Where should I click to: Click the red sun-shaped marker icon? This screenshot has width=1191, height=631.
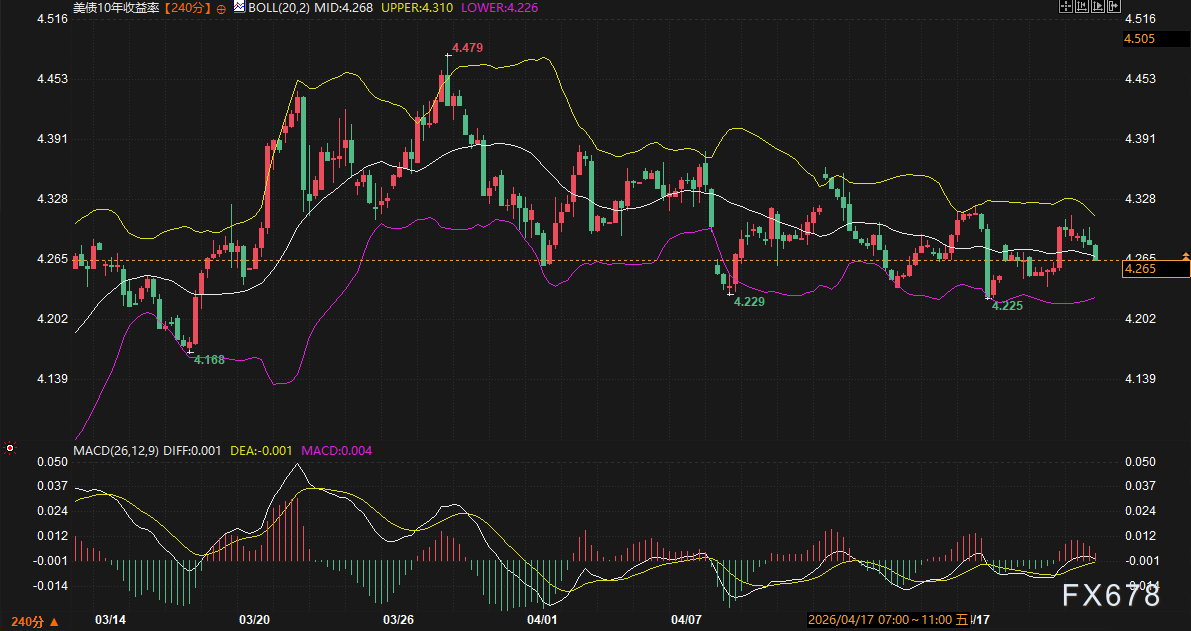10,449
